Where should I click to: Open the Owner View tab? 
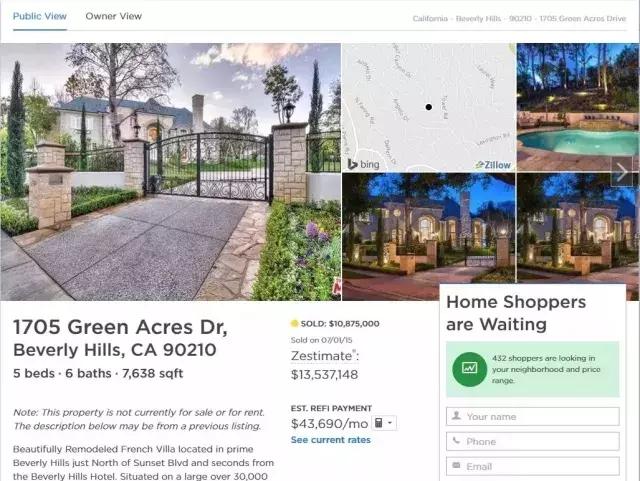coord(113,16)
